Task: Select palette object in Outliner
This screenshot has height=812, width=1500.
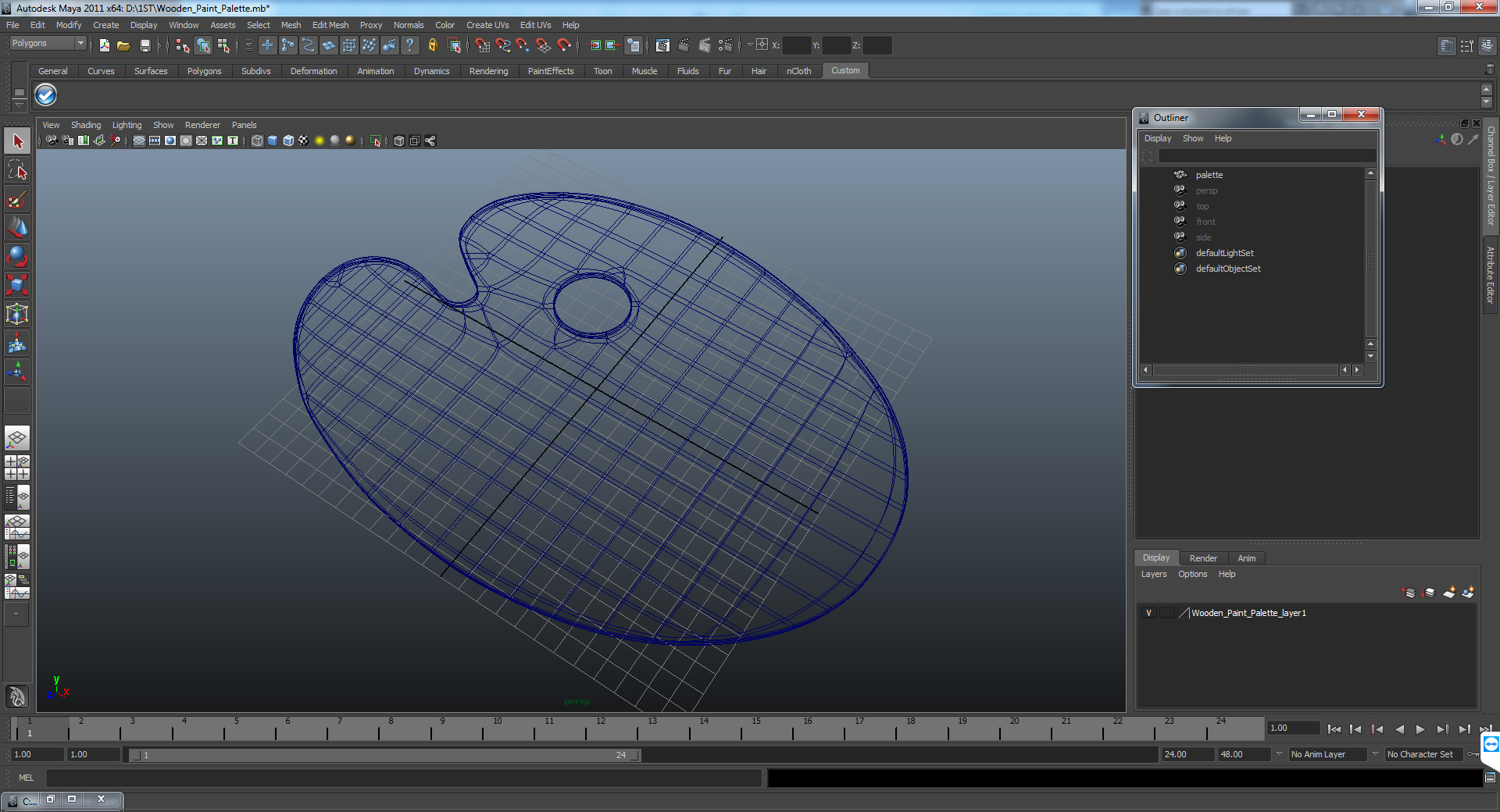Action: click(1209, 175)
